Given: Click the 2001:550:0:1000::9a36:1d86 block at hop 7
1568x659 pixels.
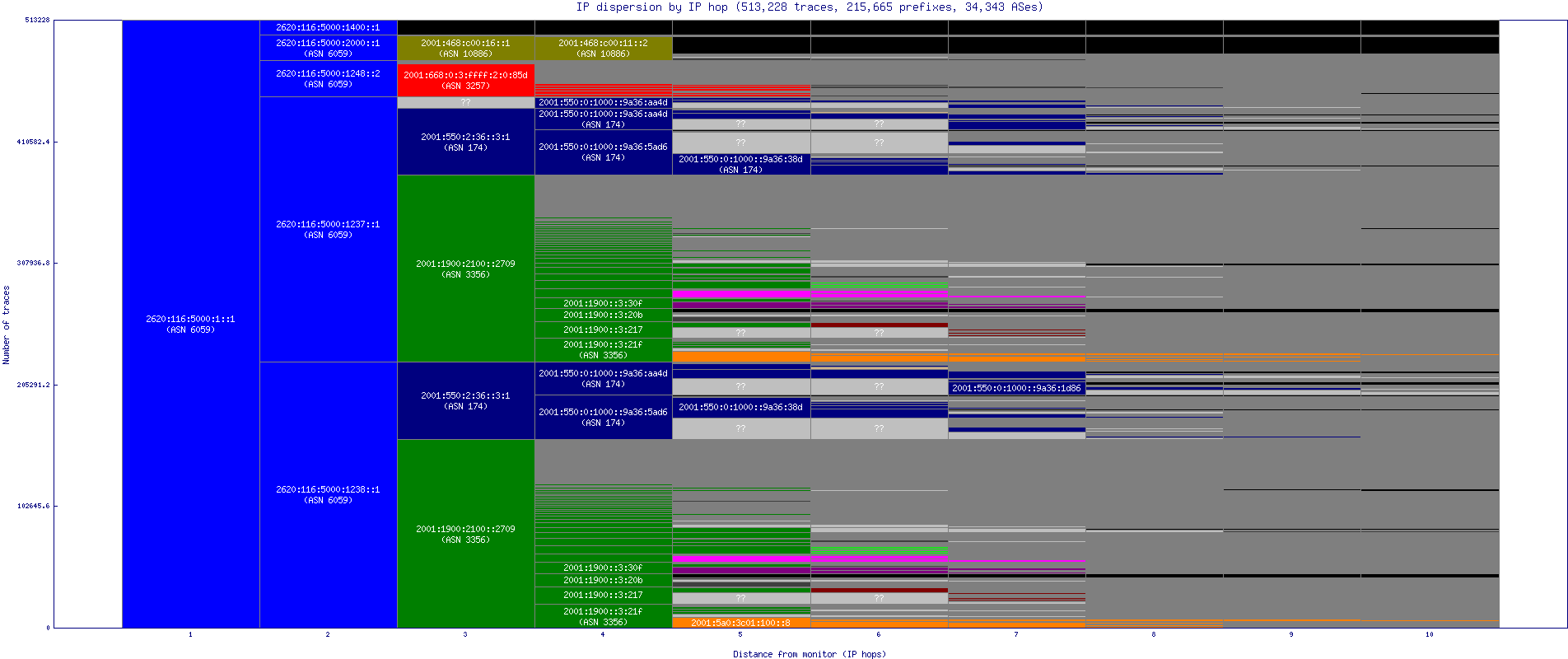Looking at the screenshot, I should tap(1017, 388).
